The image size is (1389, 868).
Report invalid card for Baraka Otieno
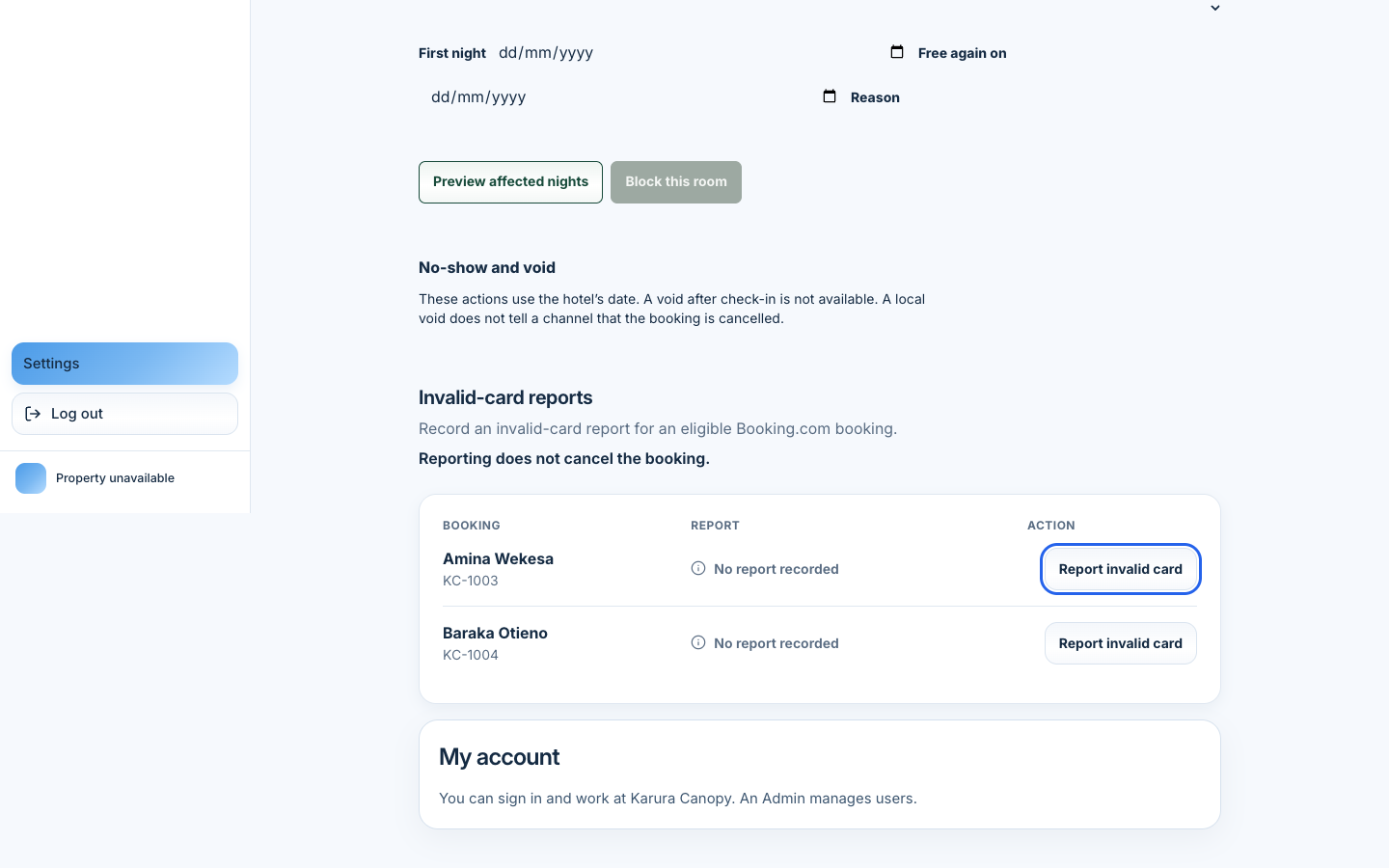point(1121,643)
